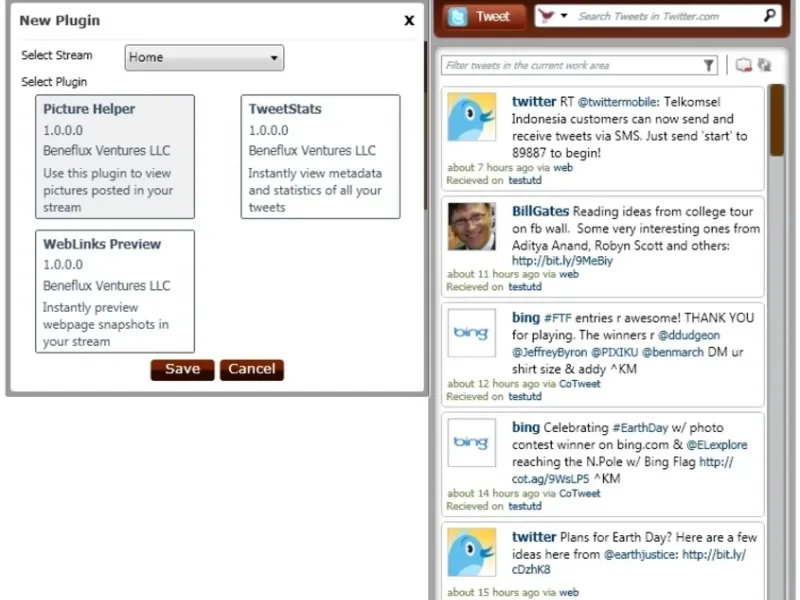Close the New Plugin dialog with X

[x=409, y=20]
